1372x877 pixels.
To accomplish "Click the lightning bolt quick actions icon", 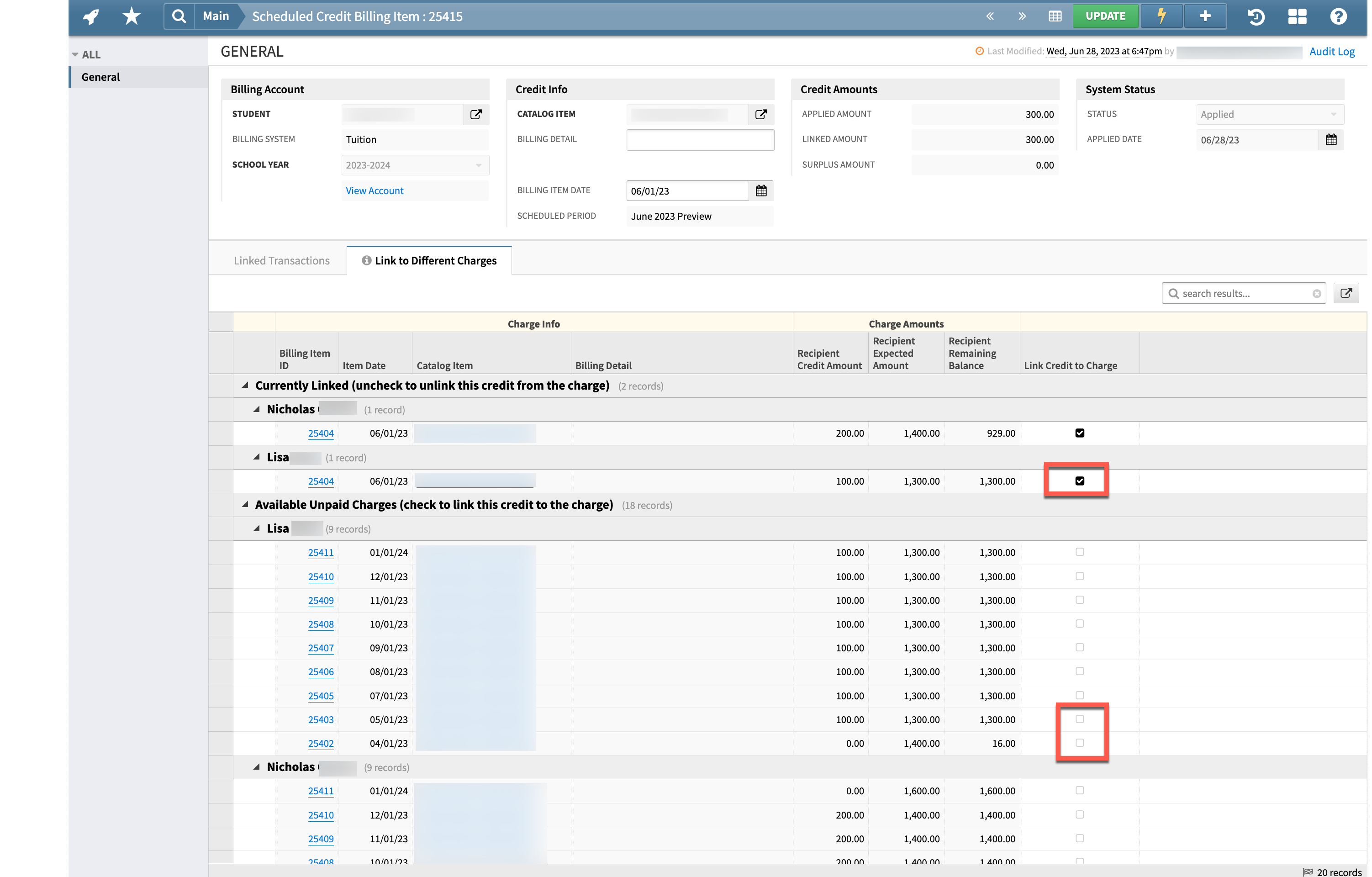I will coord(1161,16).
